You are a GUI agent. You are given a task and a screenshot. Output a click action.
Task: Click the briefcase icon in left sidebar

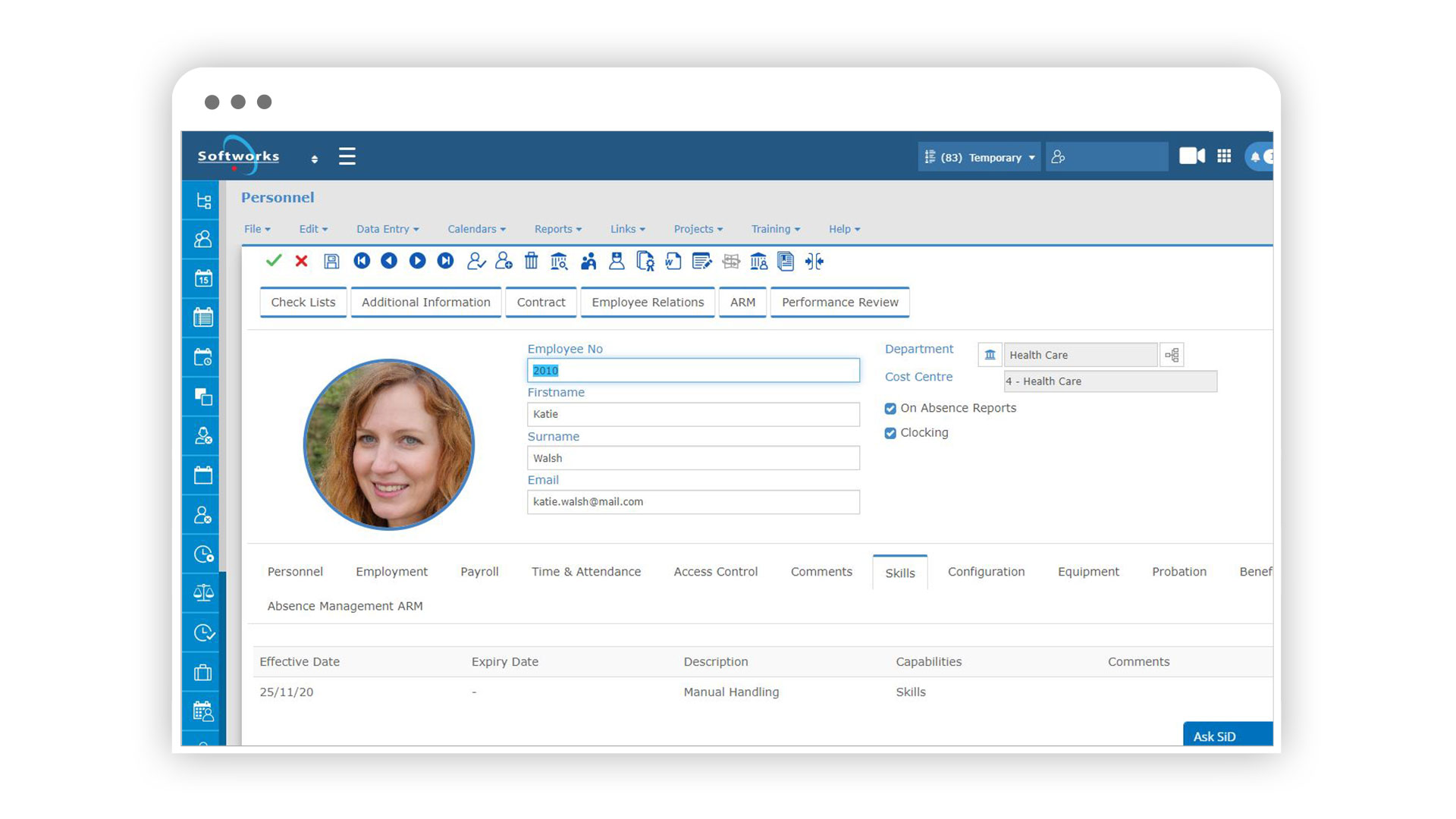click(200, 672)
